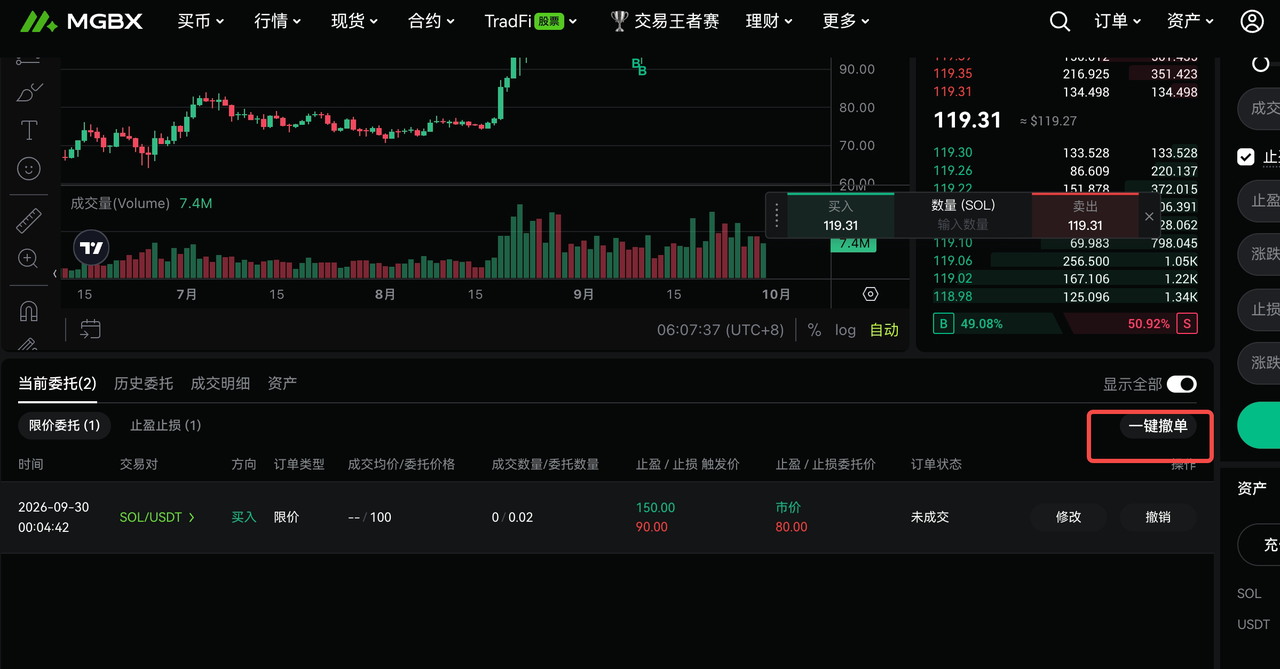Click the green B buy-ratio badge

tap(942, 324)
